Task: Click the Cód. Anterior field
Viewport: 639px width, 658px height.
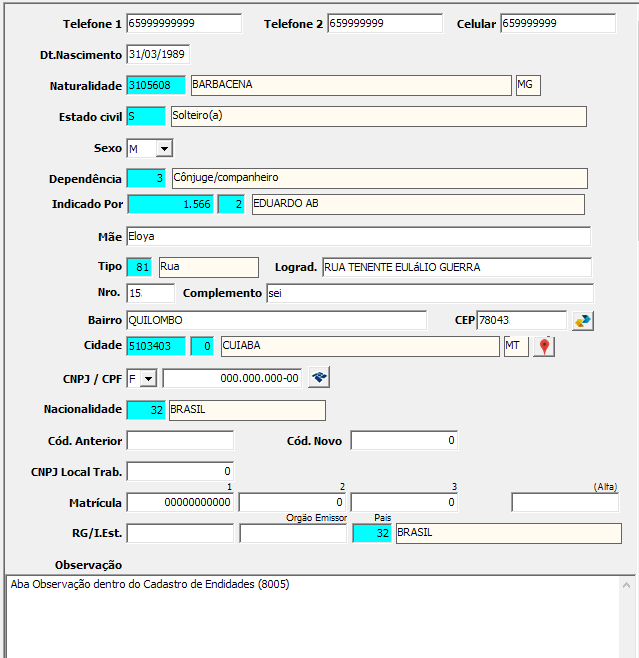Action: [x=180, y=440]
